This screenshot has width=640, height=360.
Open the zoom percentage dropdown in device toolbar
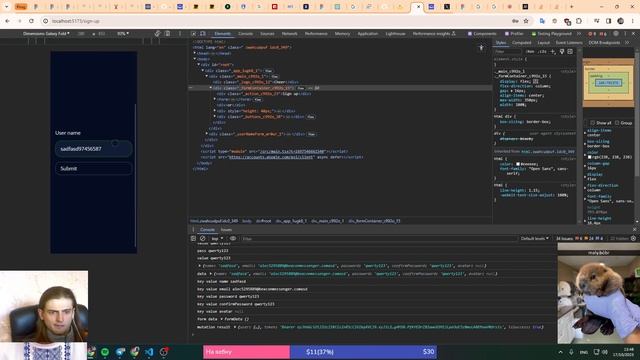(123, 33)
